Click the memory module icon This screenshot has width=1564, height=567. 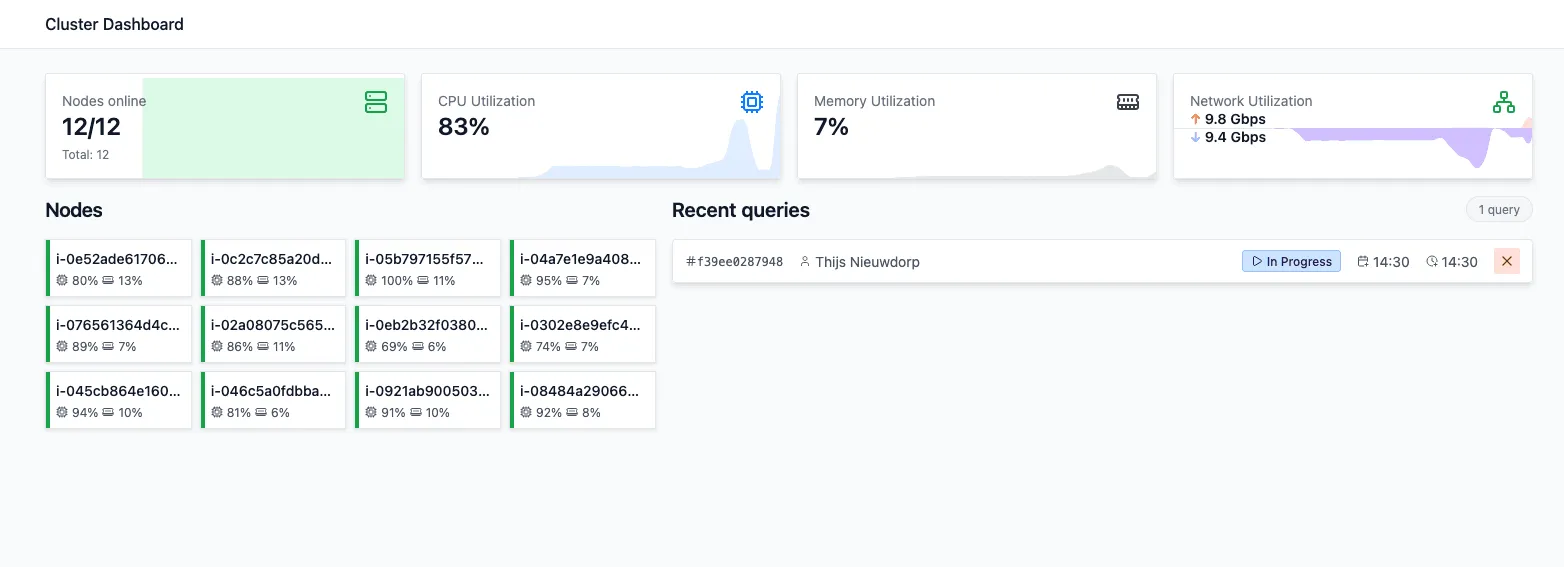[1128, 102]
